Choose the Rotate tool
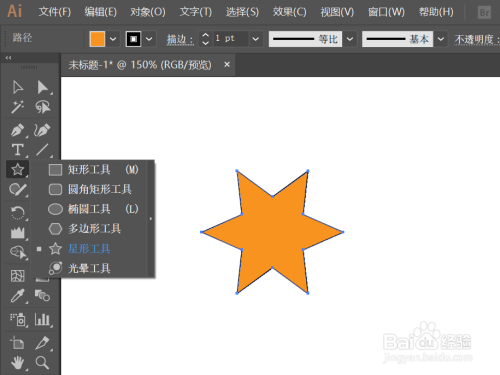Image resolution: width=500 pixels, height=375 pixels. pos(17,213)
